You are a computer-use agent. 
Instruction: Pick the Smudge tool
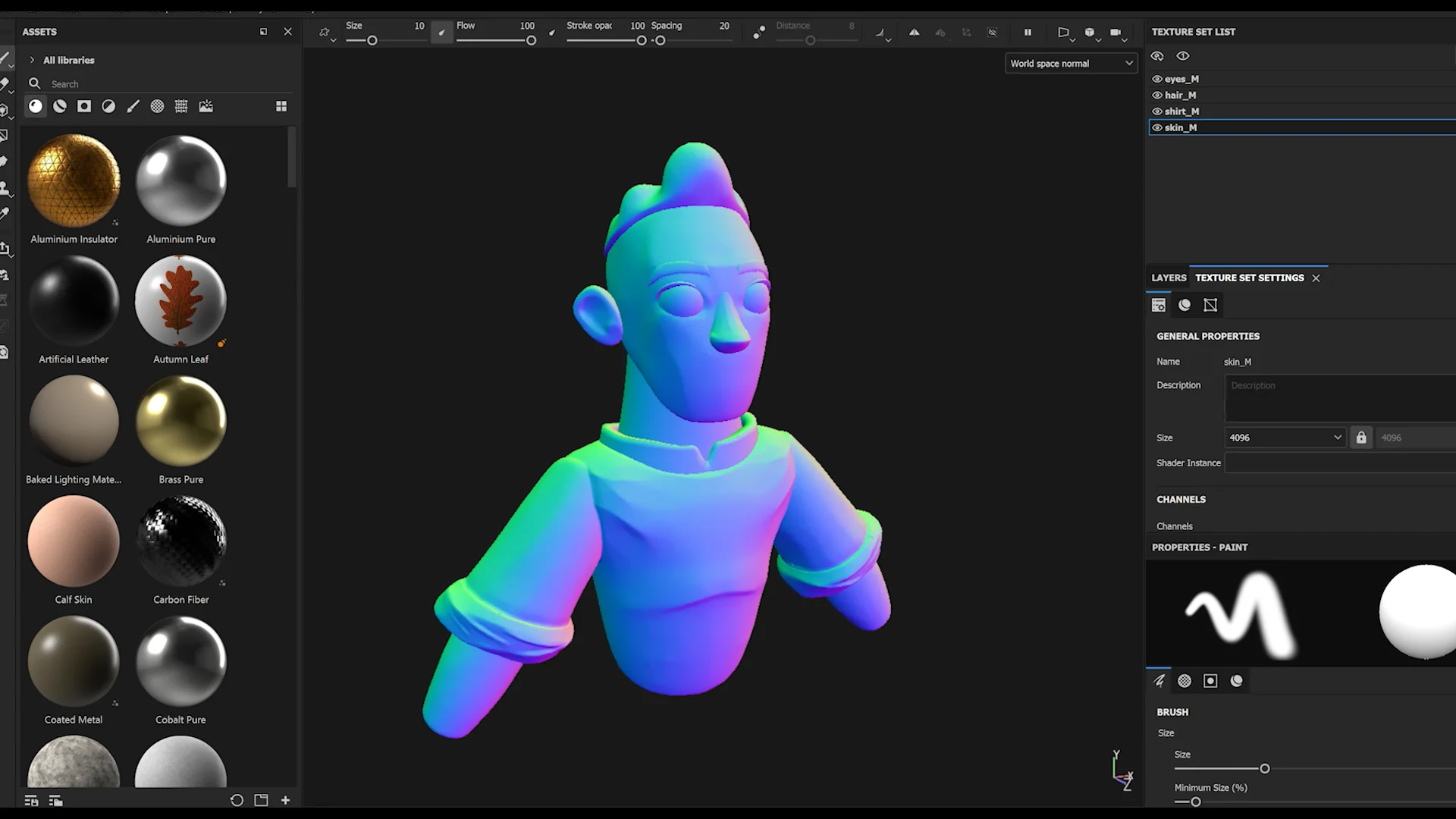[x=6, y=161]
